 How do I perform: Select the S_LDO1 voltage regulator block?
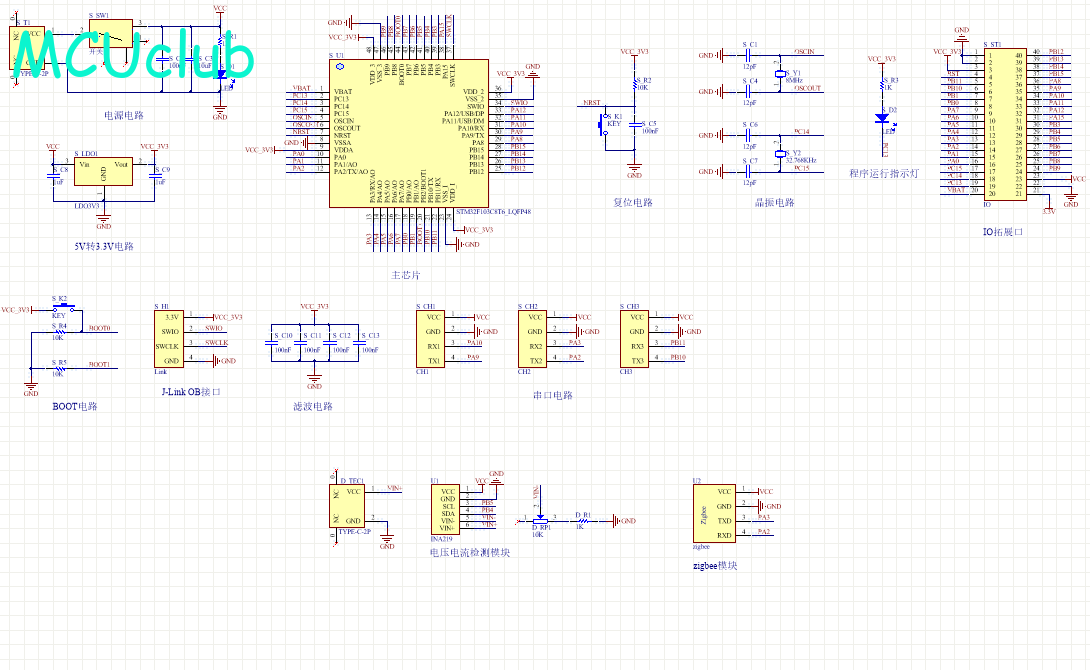(x=103, y=170)
